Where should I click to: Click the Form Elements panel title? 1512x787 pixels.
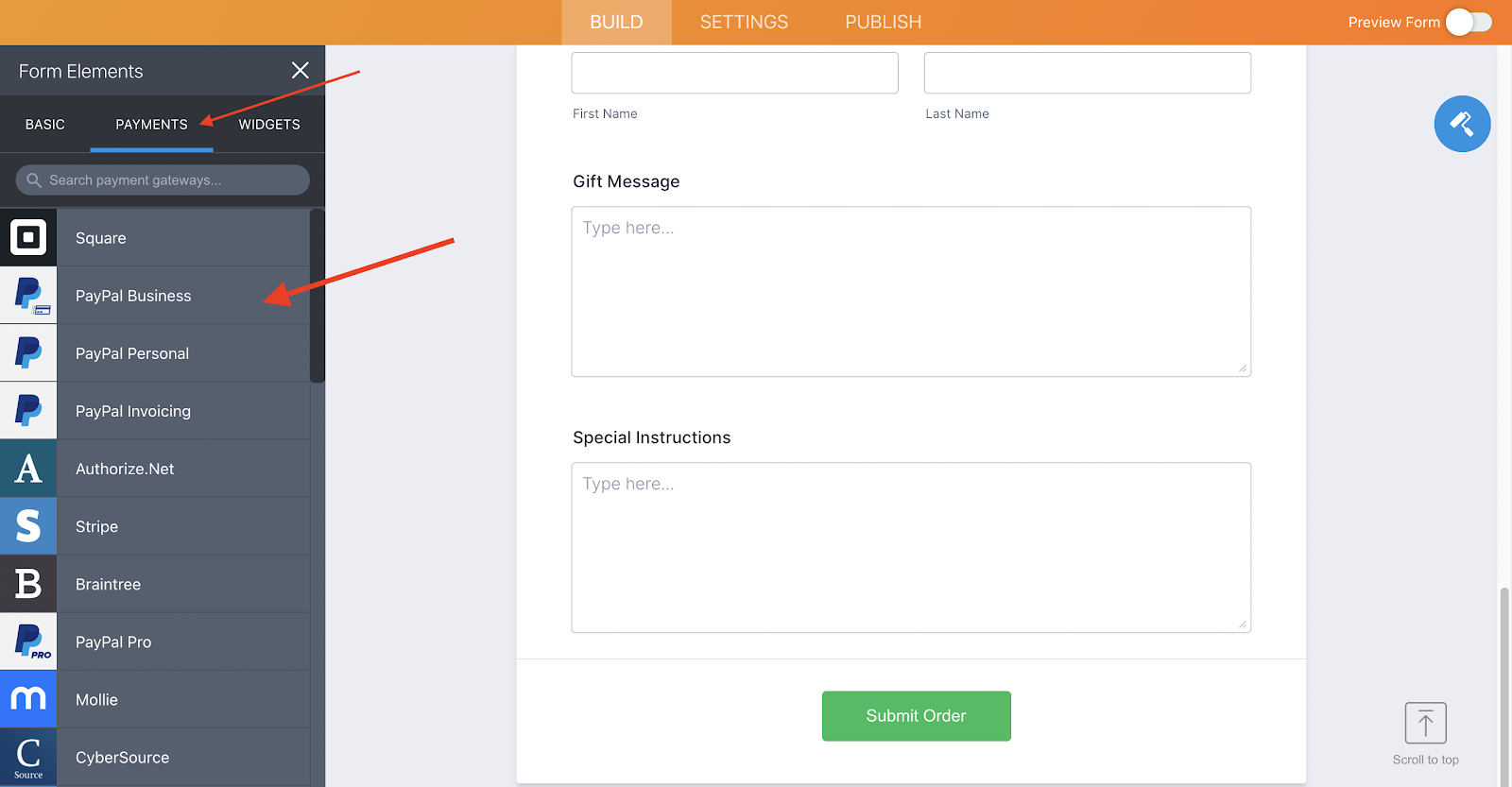click(x=81, y=71)
